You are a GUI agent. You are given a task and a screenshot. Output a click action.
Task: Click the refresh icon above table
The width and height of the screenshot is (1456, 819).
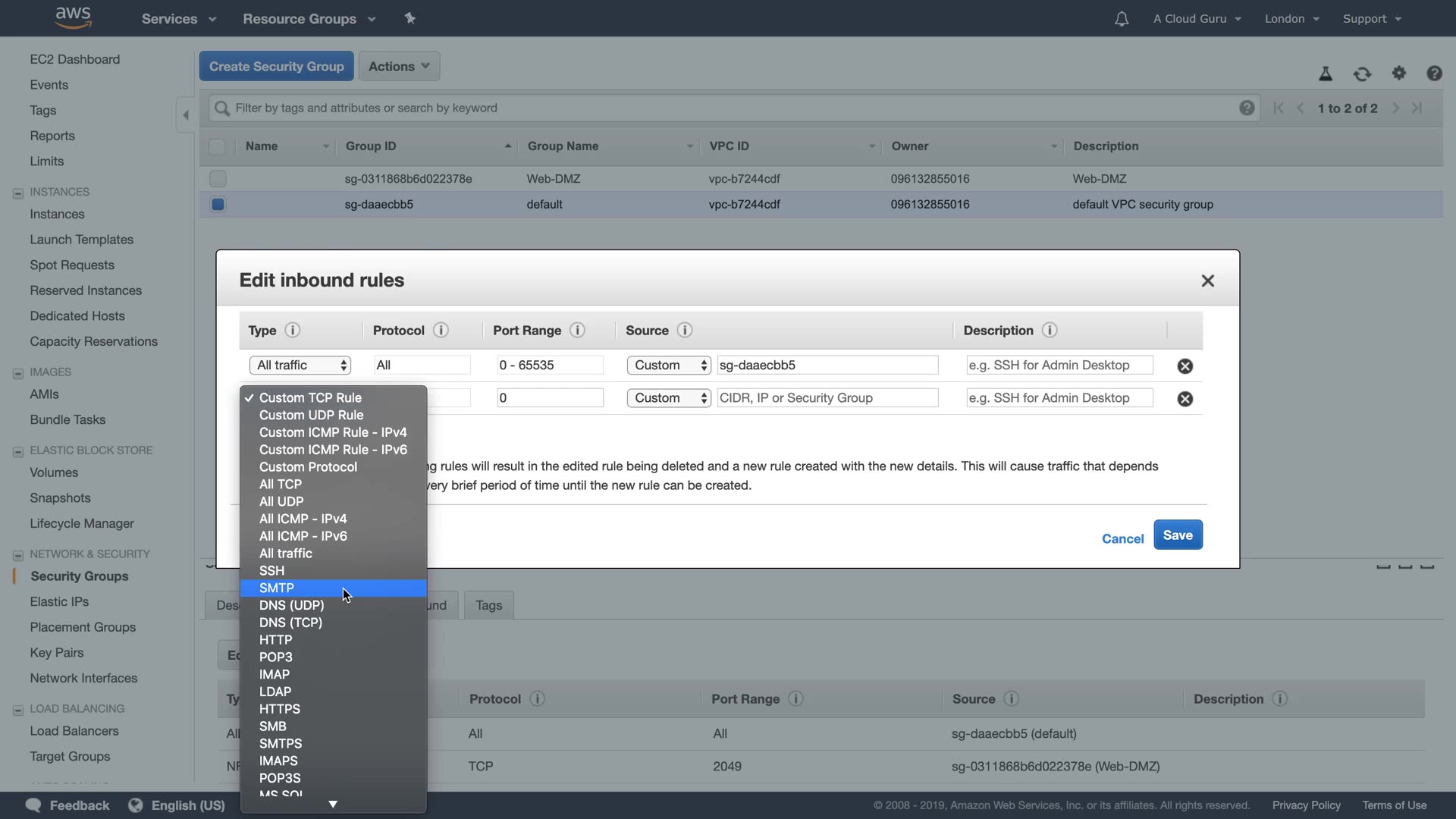tap(1362, 74)
